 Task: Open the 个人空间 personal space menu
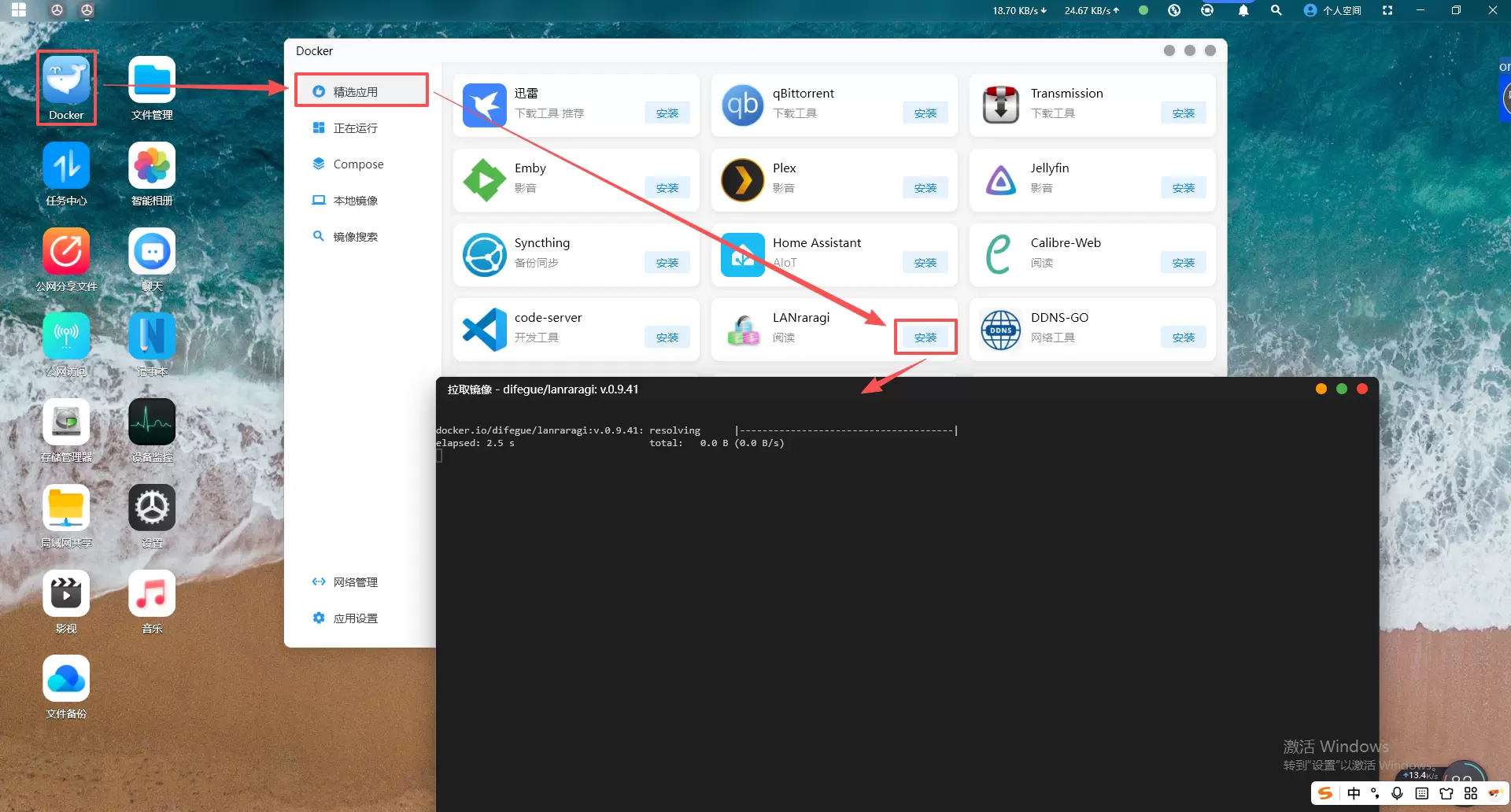pos(1332,10)
